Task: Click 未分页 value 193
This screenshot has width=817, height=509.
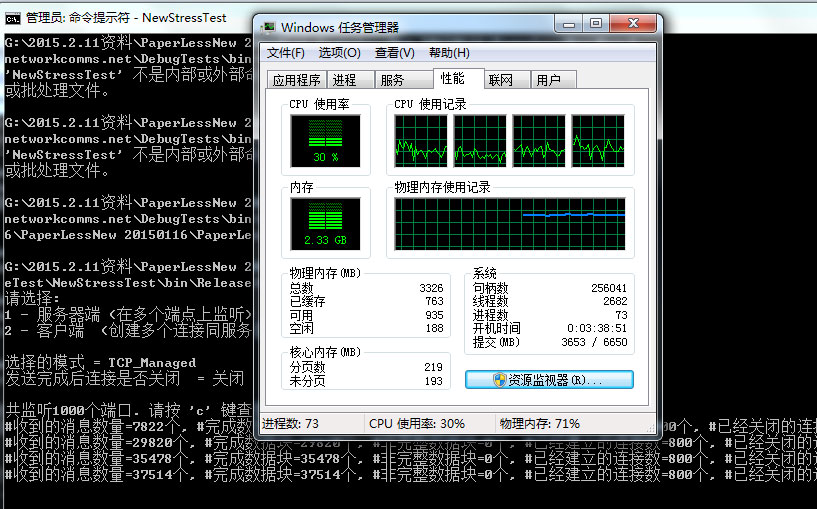Action: coord(434,381)
